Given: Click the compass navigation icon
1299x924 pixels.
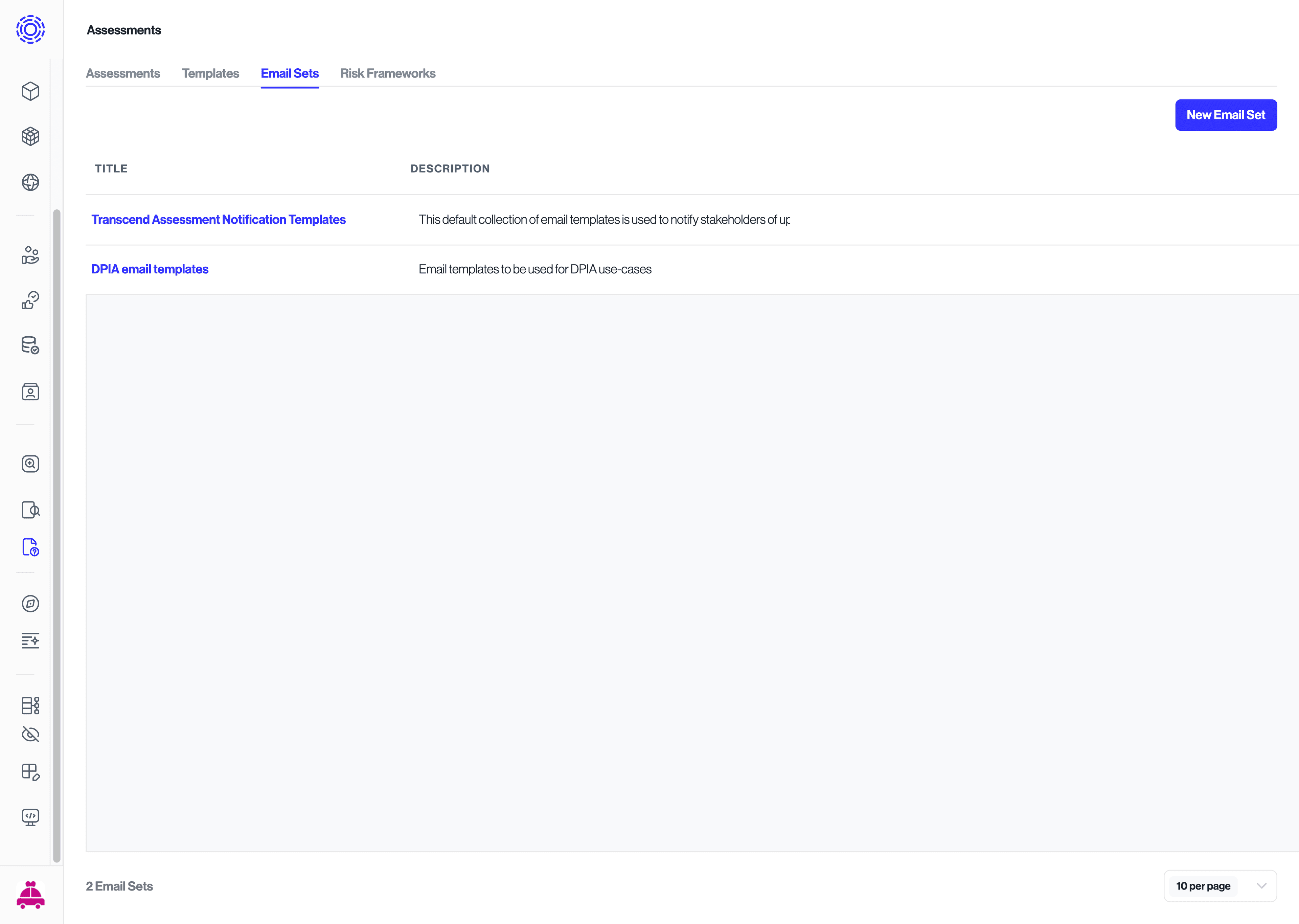Looking at the screenshot, I should coord(29,604).
